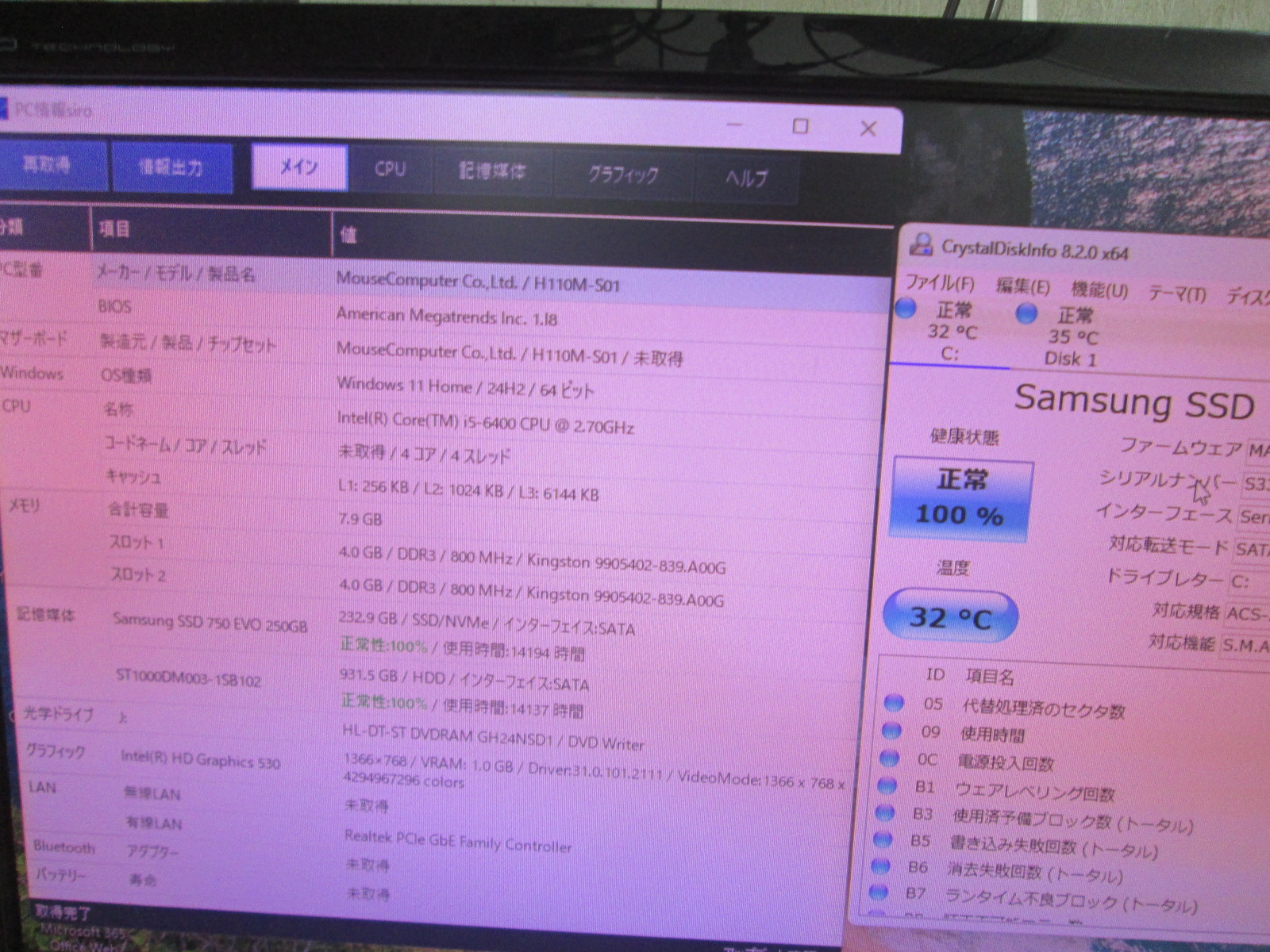Select the Samsung SSD 750 EVO 250GB entry
This screenshot has height=952, width=1270.
210,624
